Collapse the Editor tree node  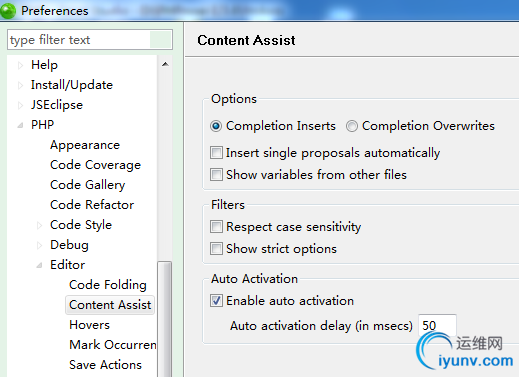39,265
